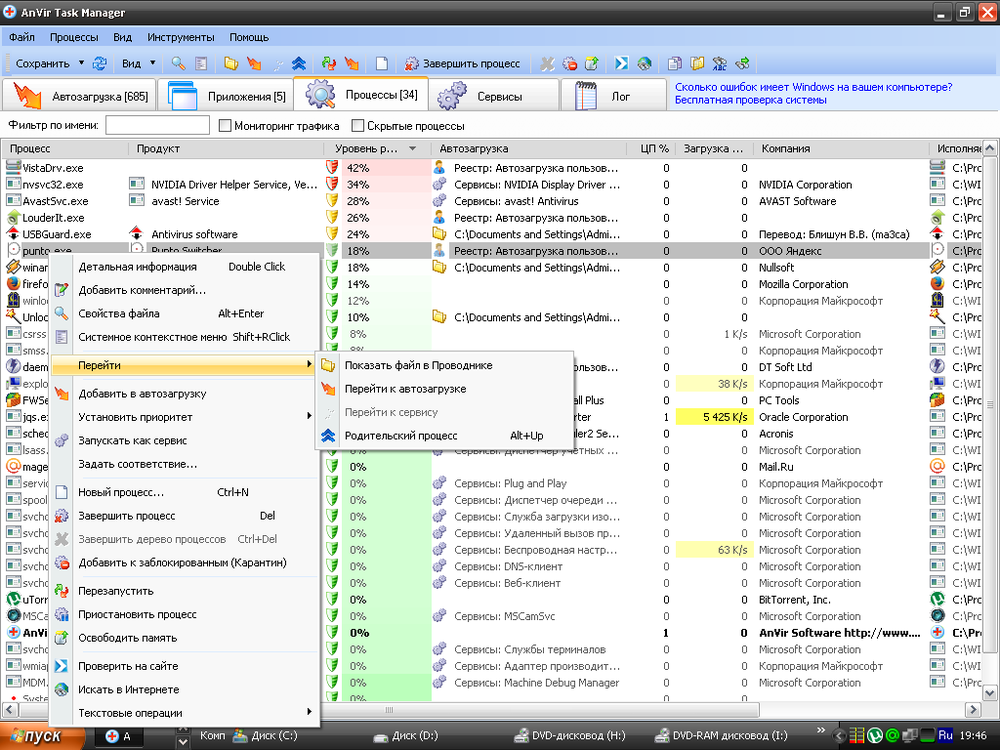
Task: Select Проверить на сайте menu entry
Action: [184, 666]
